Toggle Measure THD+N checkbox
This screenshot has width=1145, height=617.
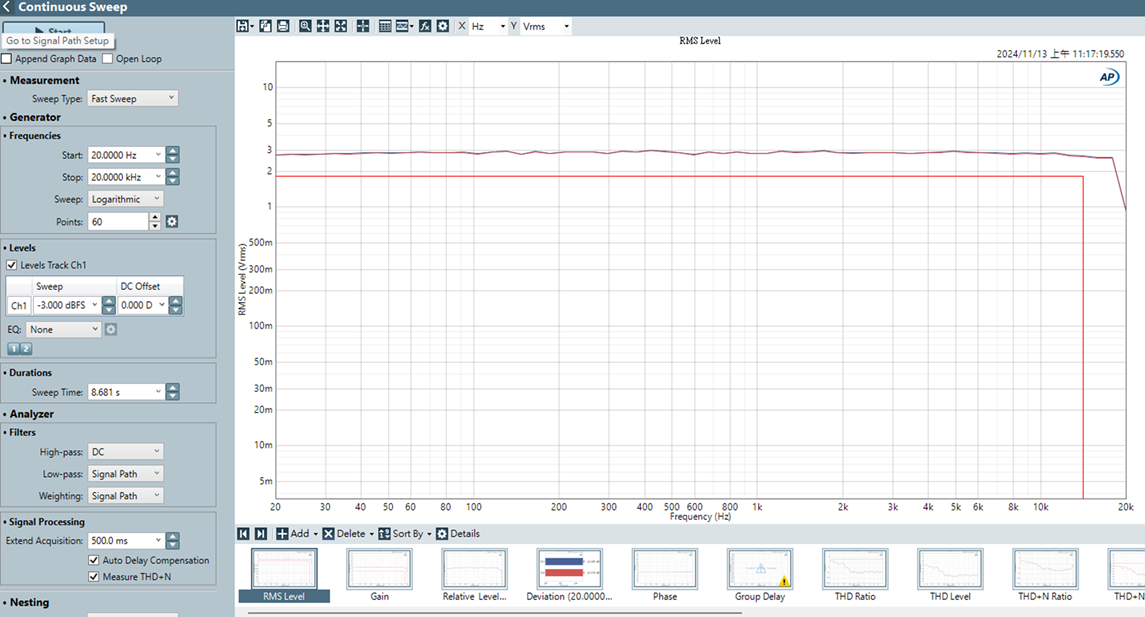point(93,576)
